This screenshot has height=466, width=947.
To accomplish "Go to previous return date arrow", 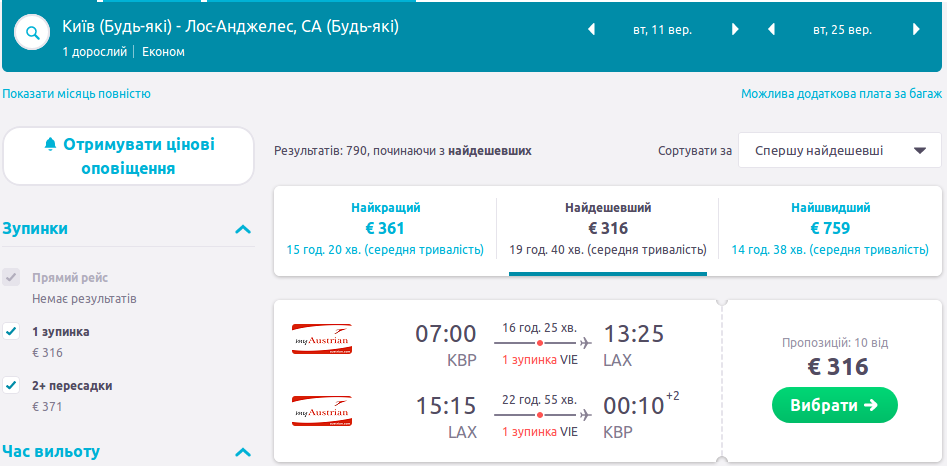I will tap(771, 29).
